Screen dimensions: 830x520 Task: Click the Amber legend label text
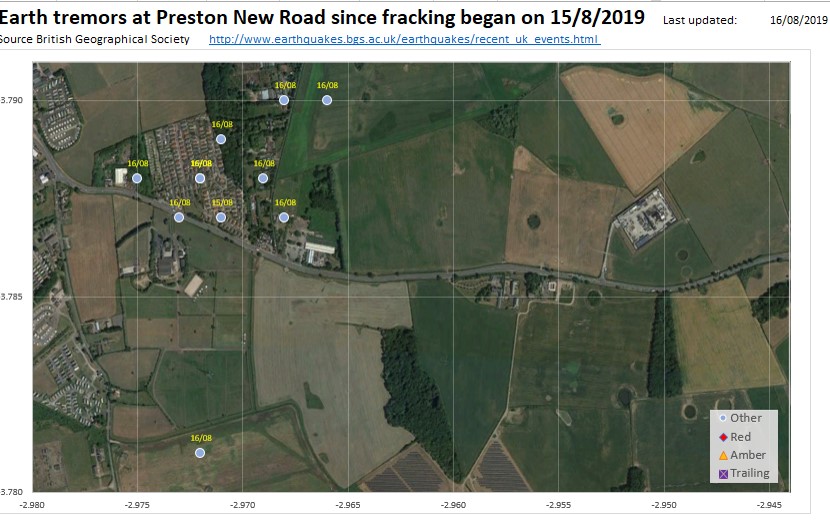pos(748,455)
